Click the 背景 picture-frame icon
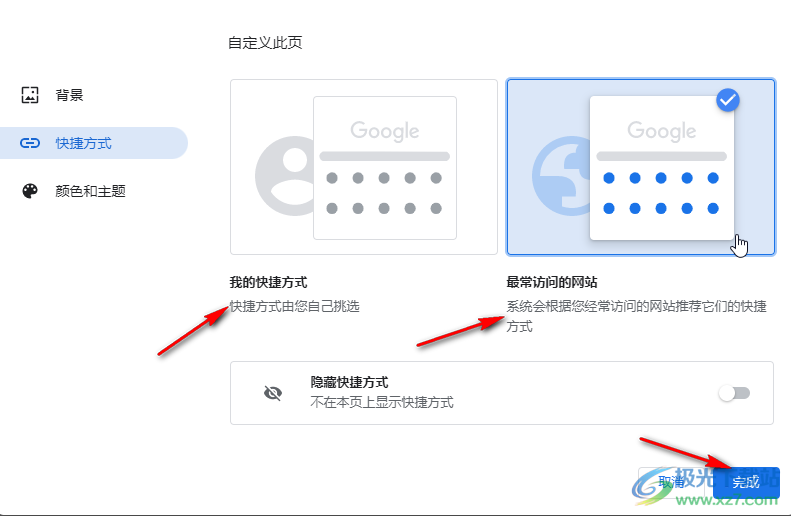 pos(30,95)
